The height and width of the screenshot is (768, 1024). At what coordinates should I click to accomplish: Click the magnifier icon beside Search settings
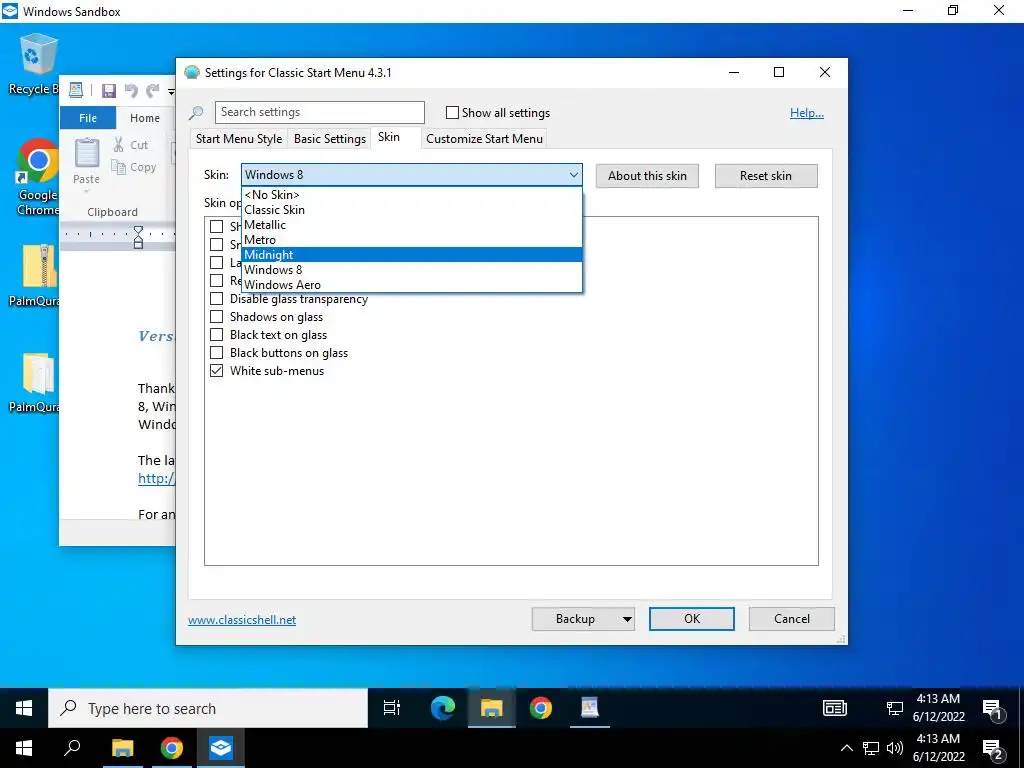[x=196, y=112]
